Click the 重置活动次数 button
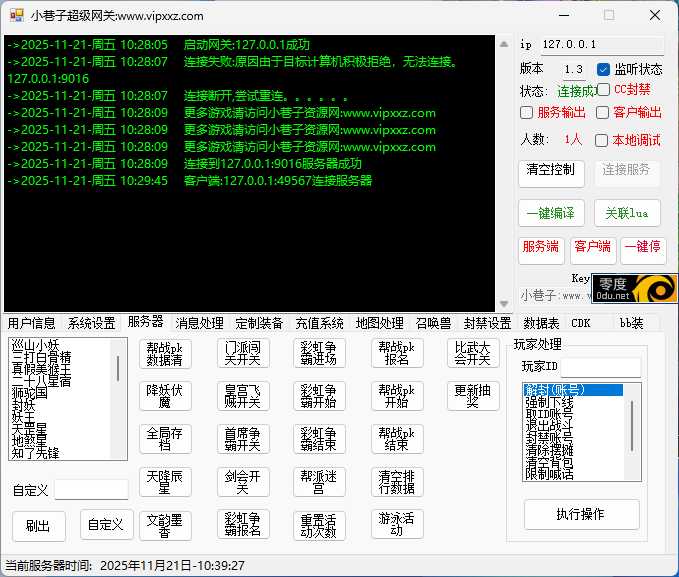This screenshot has width=679, height=577. (x=319, y=525)
